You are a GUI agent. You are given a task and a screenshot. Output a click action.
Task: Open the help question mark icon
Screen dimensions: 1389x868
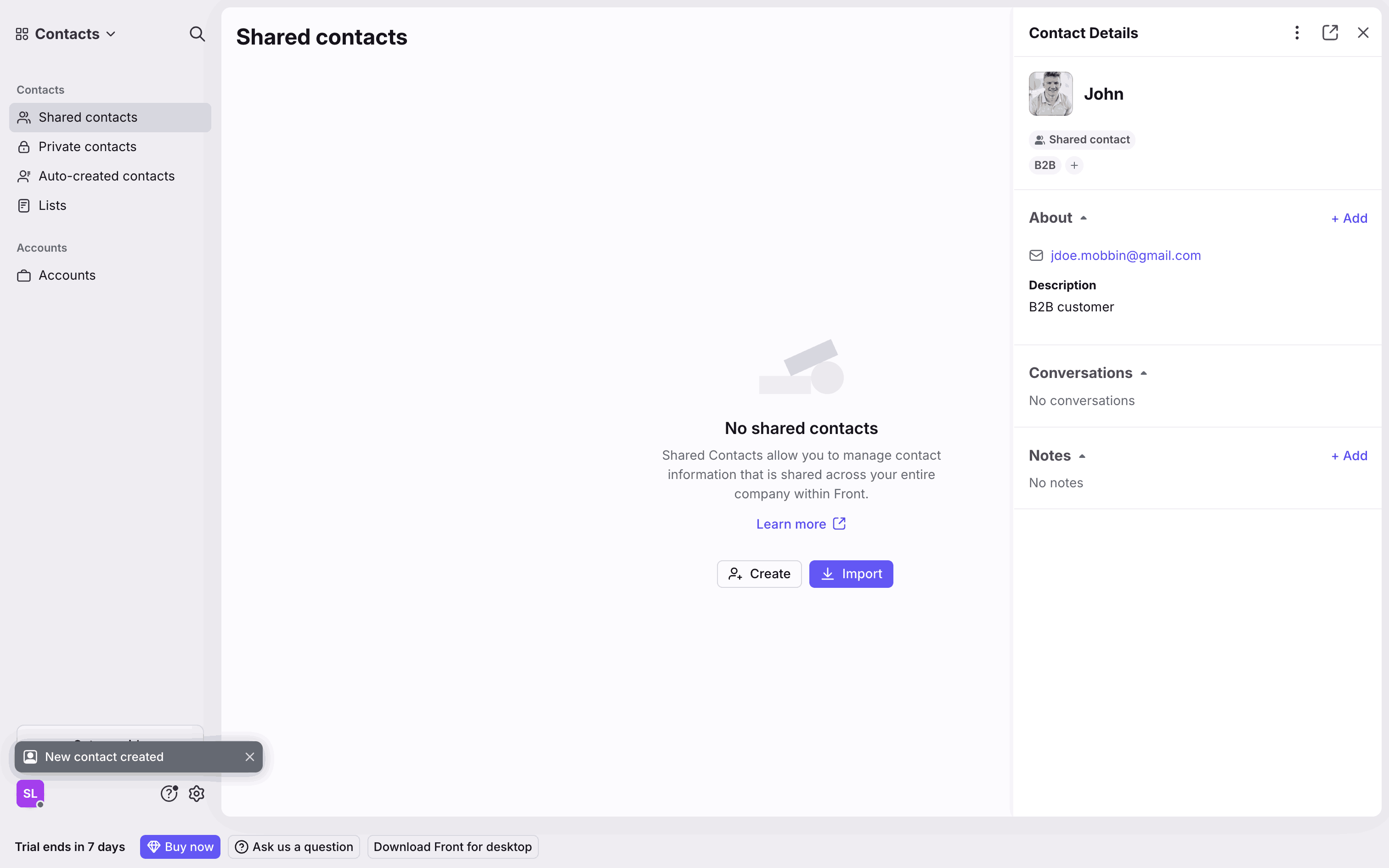pos(169,794)
